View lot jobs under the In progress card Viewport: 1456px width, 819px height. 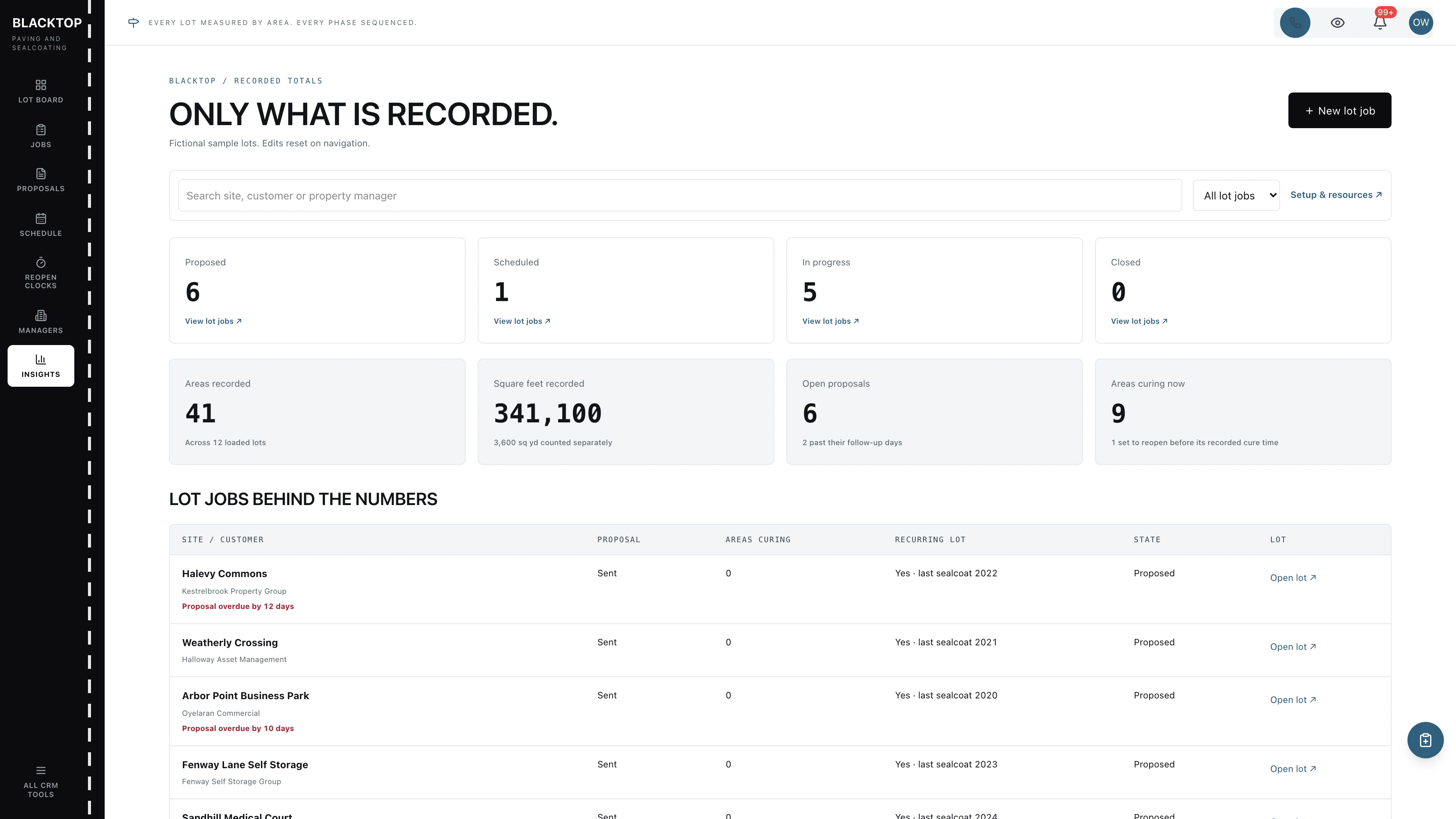click(x=830, y=321)
